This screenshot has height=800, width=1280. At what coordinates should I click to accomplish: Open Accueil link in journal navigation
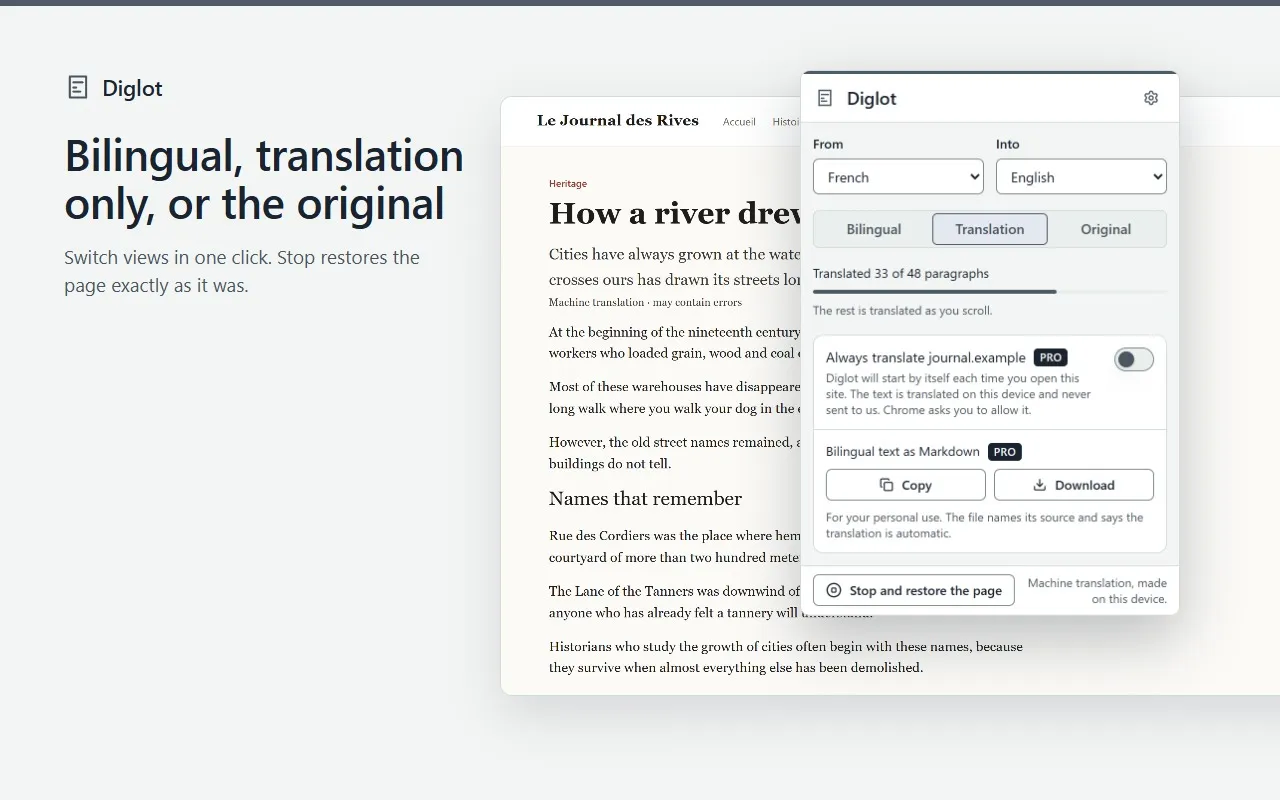[x=739, y=122]
